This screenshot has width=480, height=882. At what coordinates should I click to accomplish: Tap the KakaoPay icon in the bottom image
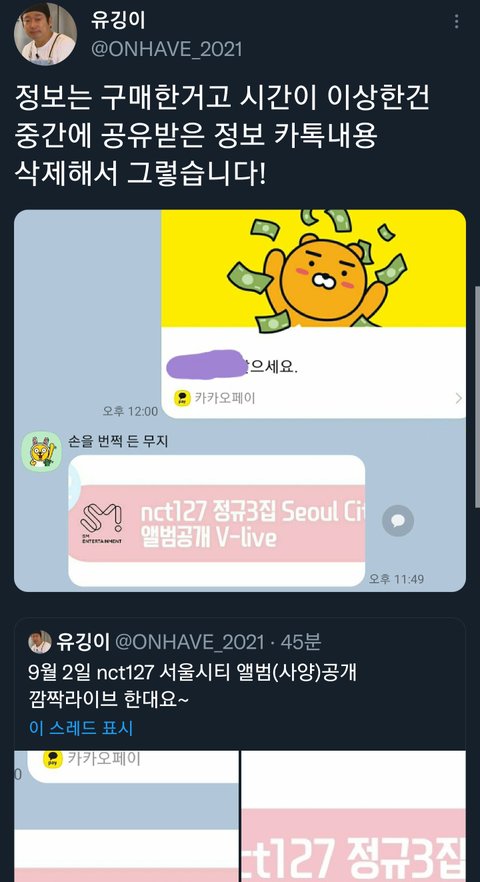[x=53, y=758]
